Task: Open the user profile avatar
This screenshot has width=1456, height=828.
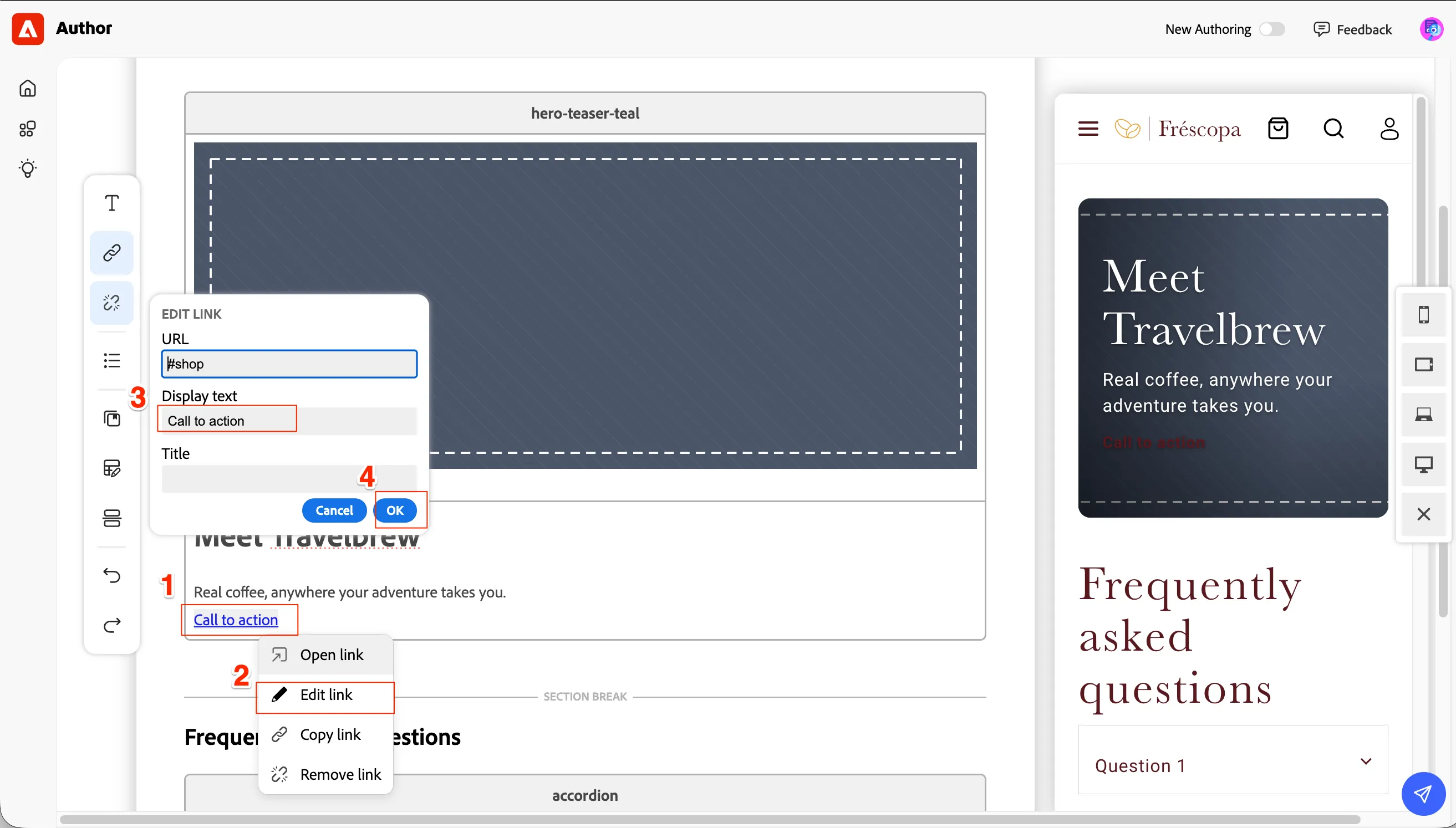Action: click(1432, 29)
